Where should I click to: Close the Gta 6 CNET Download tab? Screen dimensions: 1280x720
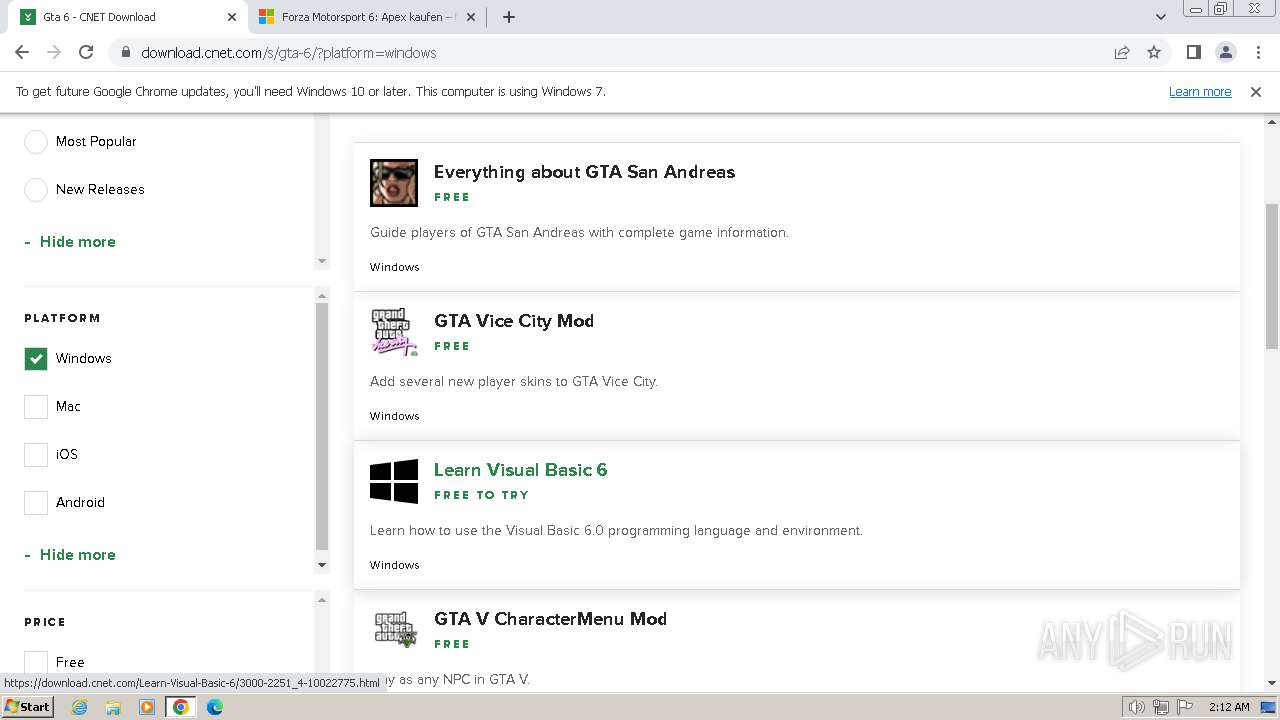click(232, 17)
